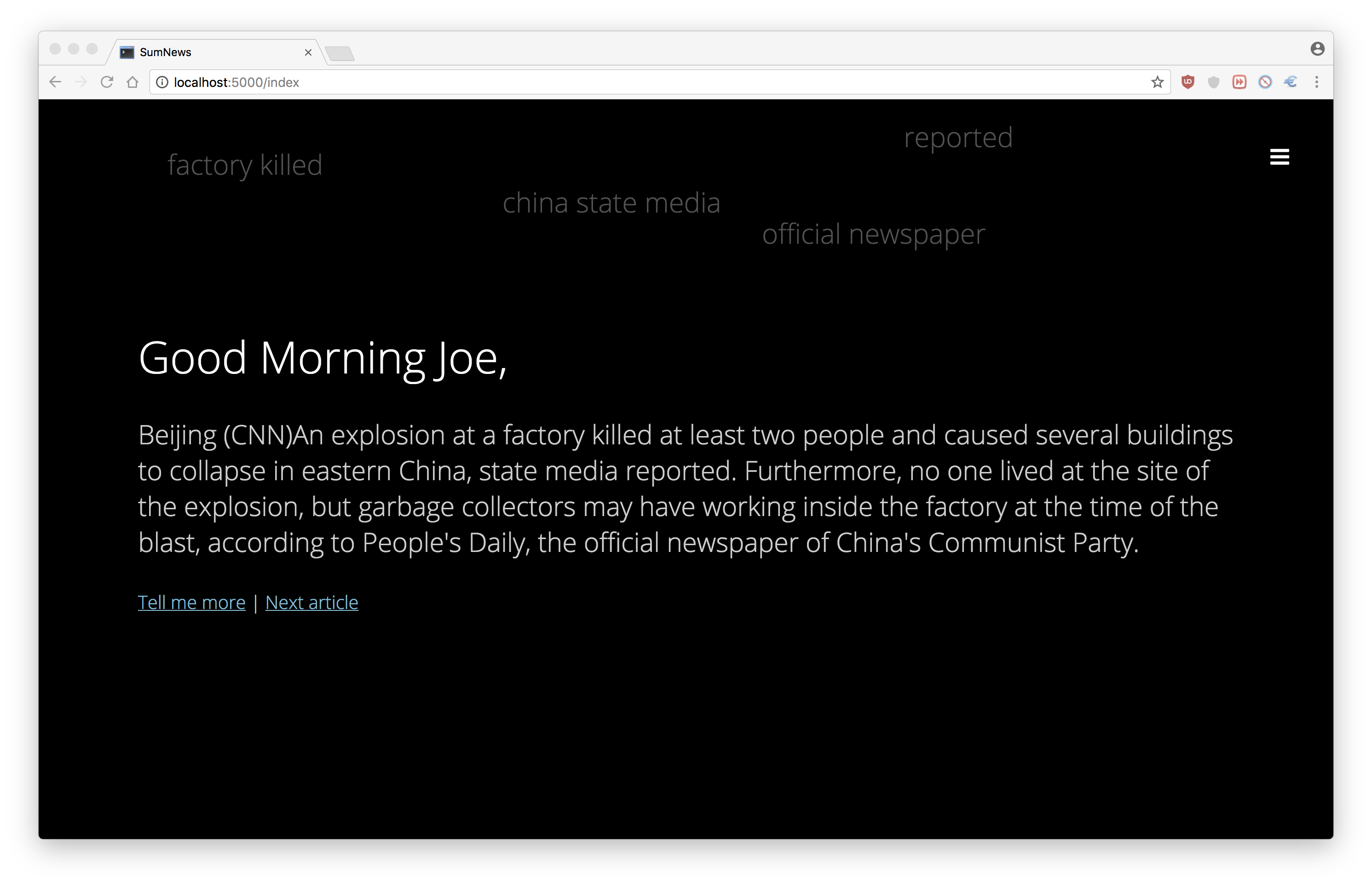This screenshot has height=885, width=1372.
Task: View site information for localhost
Action: [x=162, y=82]
